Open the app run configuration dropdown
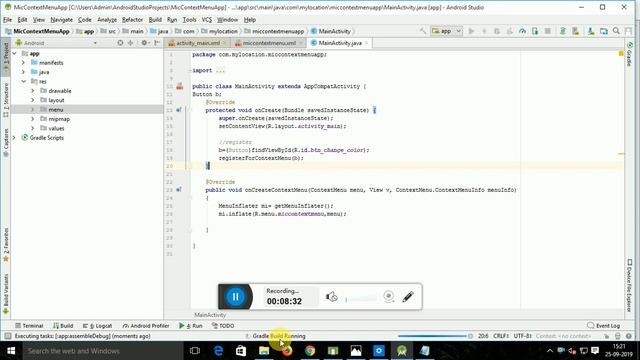This screenshot has height=360, width=640. [446, 31]
